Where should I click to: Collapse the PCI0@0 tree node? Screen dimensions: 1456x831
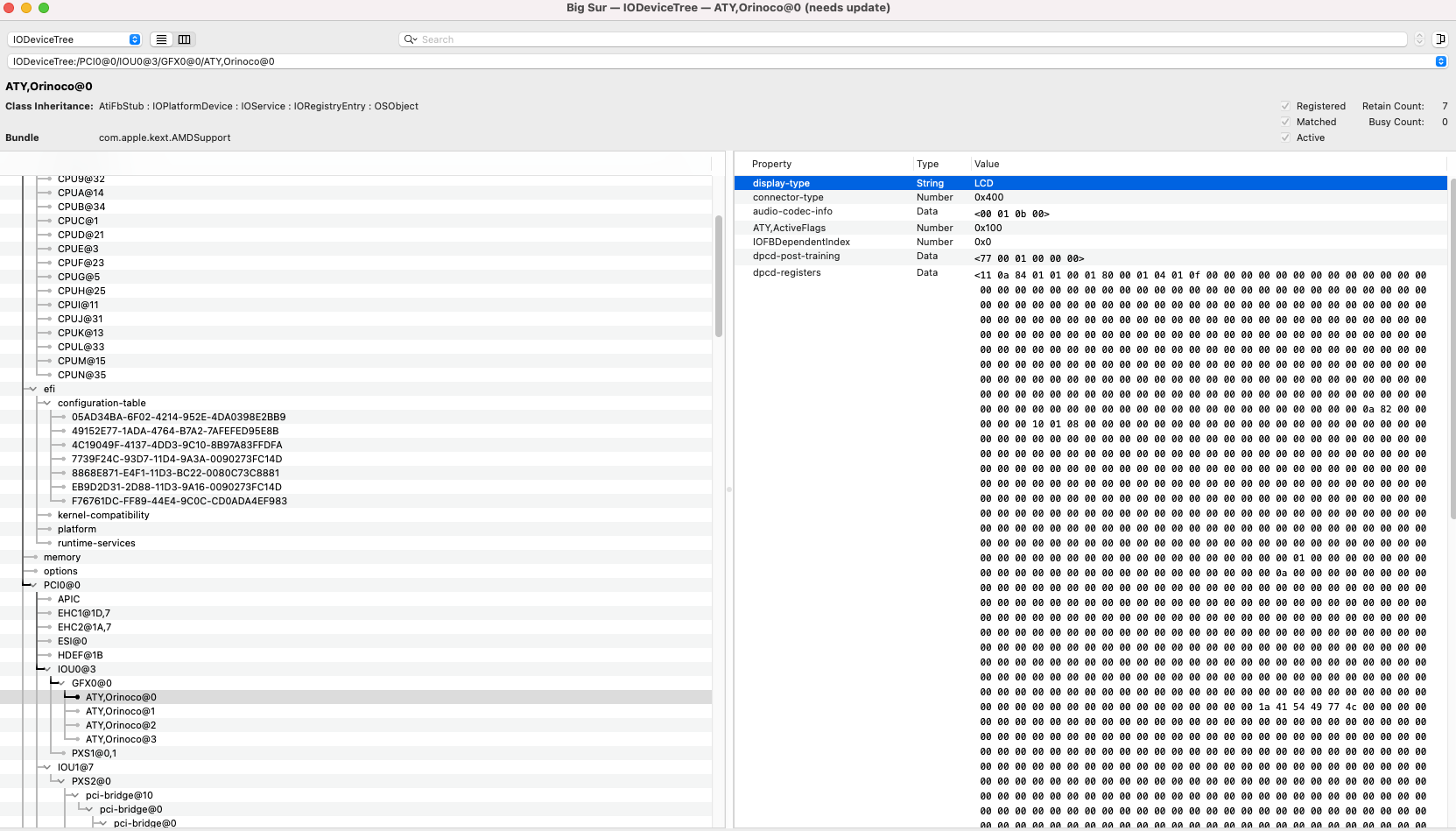click(x=33, y=585)
